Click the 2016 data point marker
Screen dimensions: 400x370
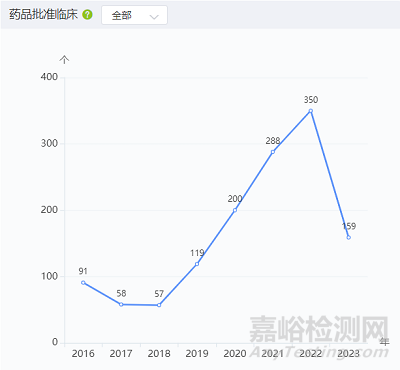(83, 283)
